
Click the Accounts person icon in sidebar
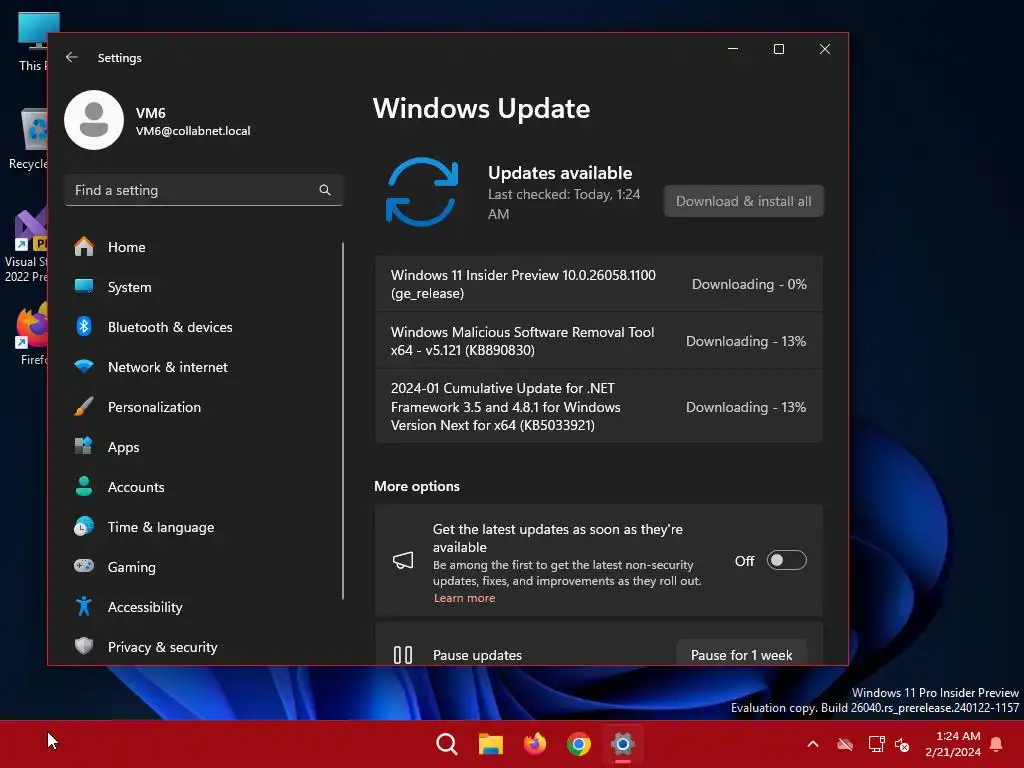[x=84, y=486]
